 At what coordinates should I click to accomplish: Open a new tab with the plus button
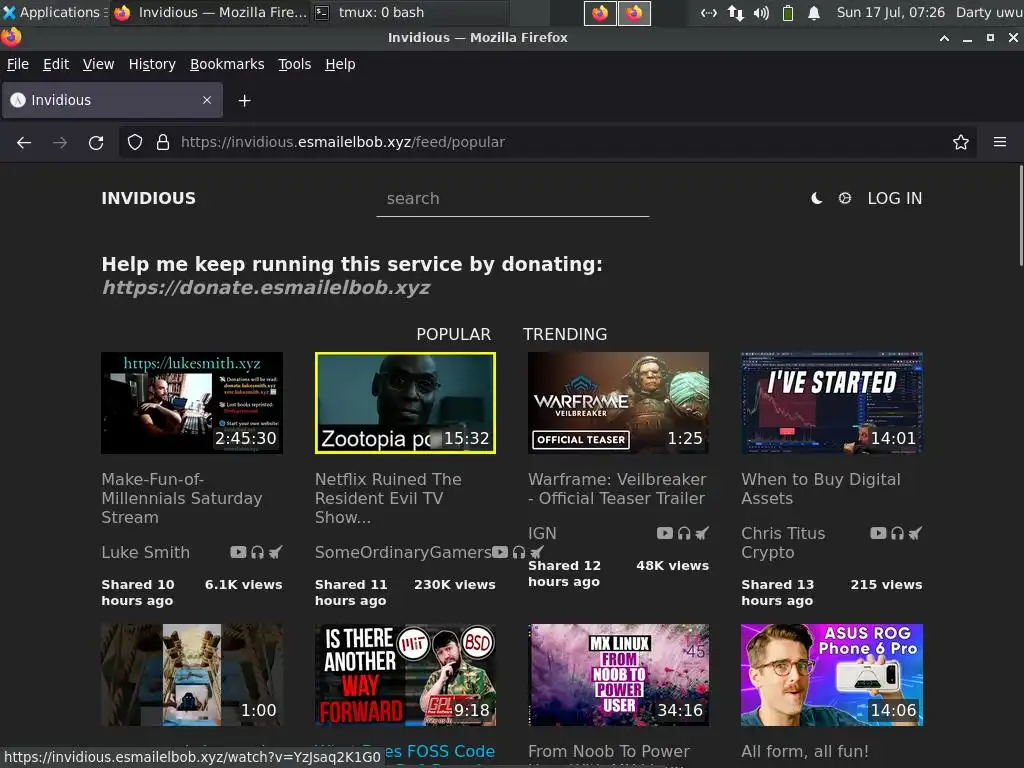(x=244, y=101)
